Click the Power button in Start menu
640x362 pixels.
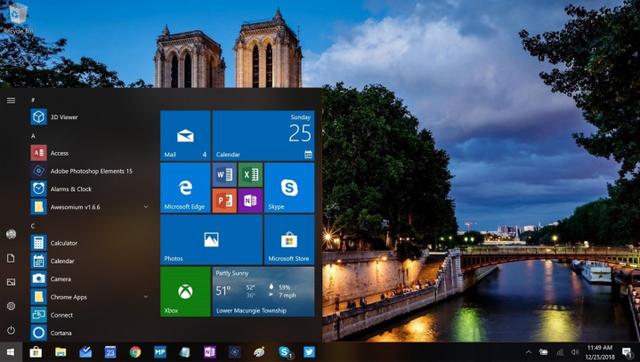tap(11, 330)
